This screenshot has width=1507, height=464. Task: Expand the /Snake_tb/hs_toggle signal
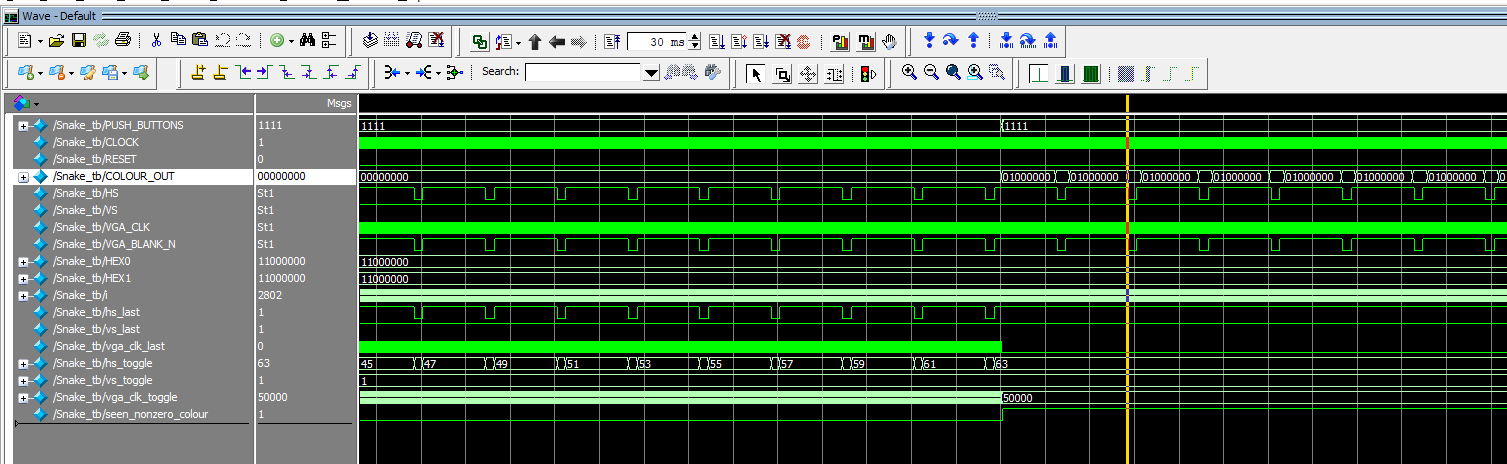(x=23, y=364)
